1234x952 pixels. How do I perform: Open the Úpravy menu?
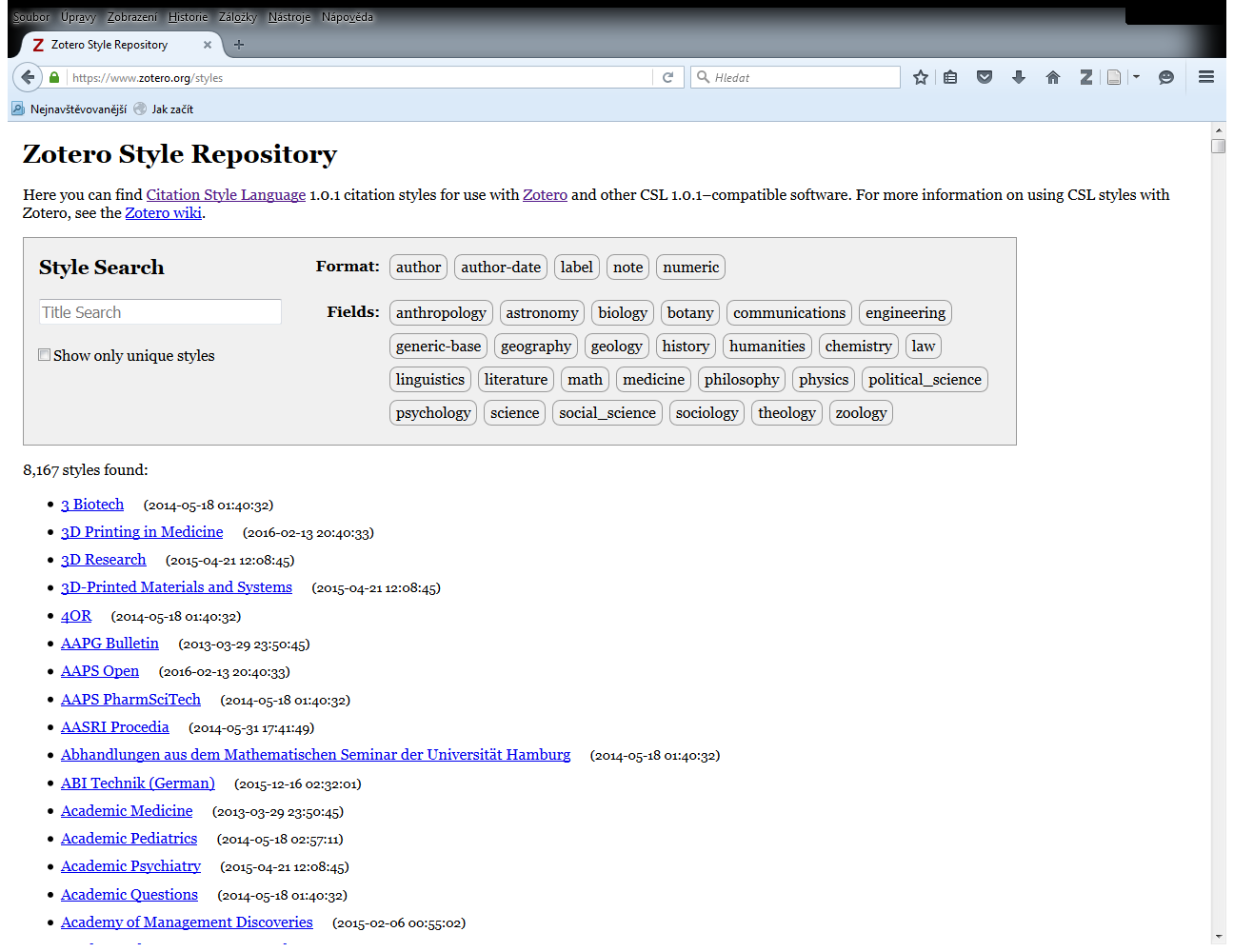point(78,17)
